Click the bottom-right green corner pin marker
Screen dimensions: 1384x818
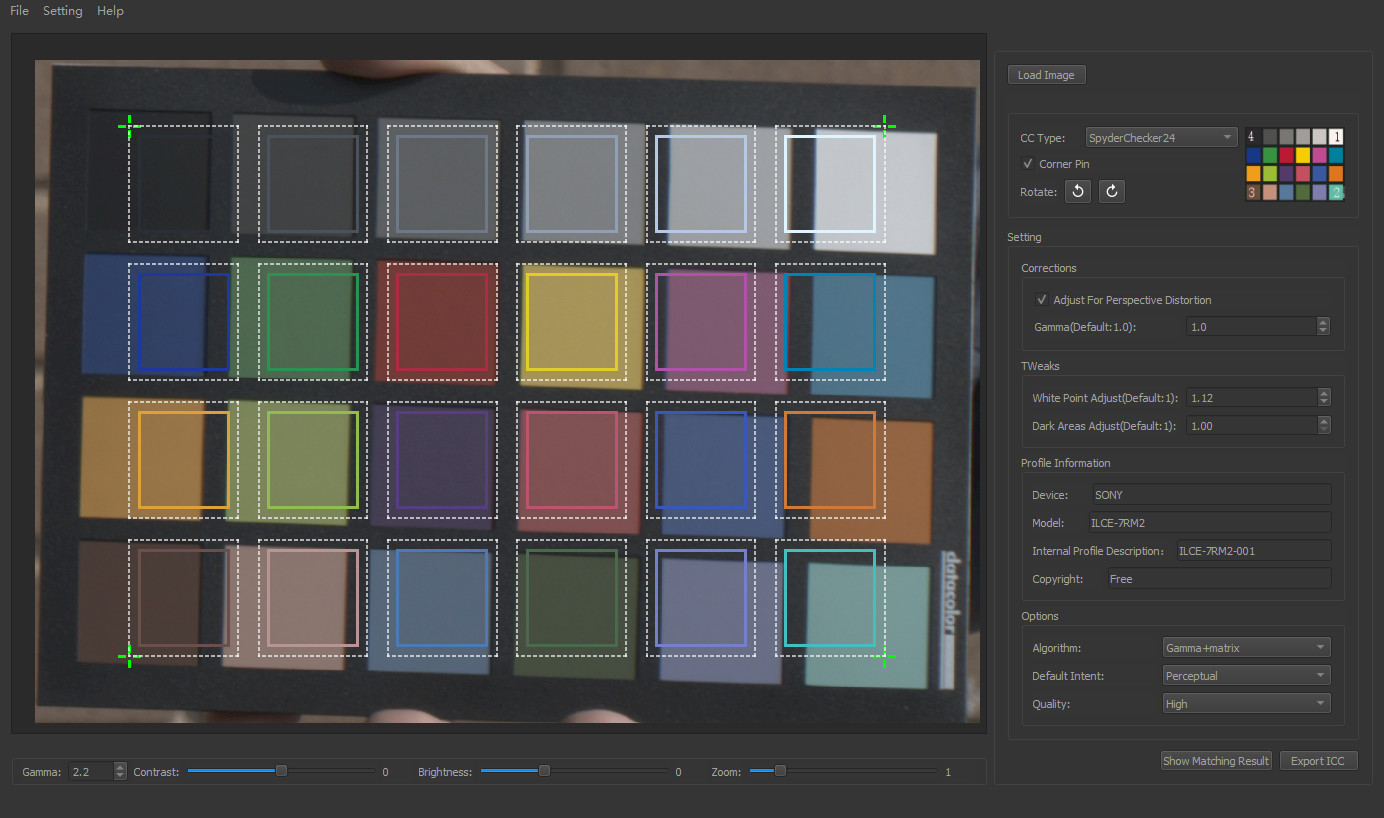(x=884, y=657)
